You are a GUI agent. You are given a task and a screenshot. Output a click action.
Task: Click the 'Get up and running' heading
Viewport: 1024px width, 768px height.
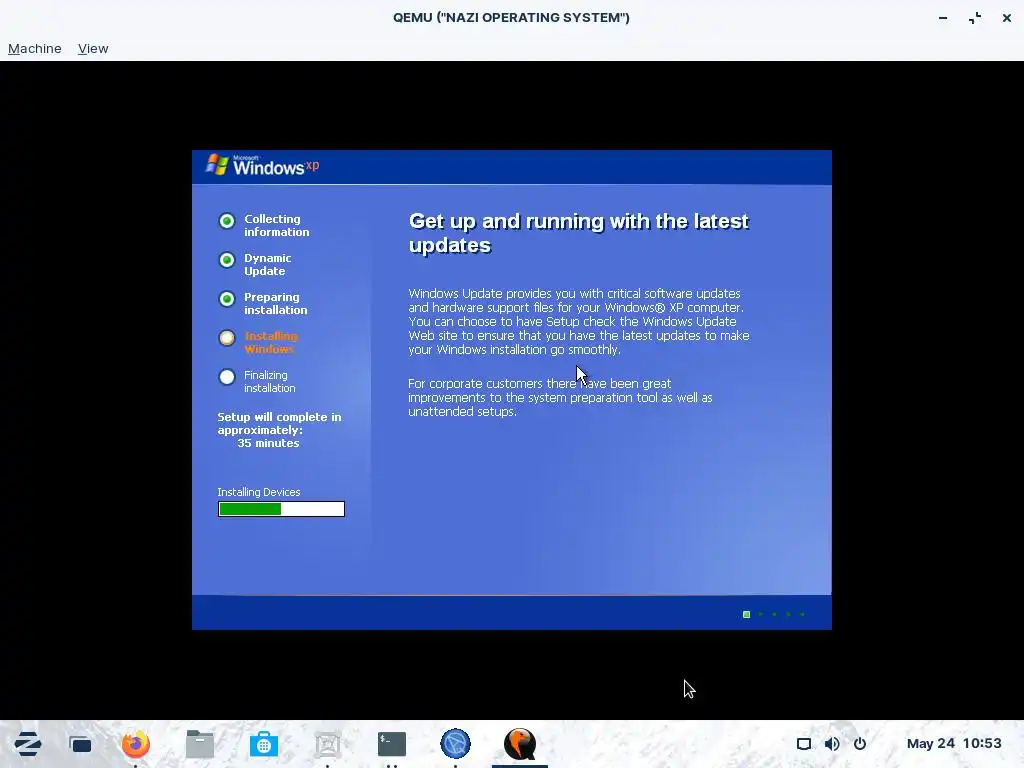(579, 233)
